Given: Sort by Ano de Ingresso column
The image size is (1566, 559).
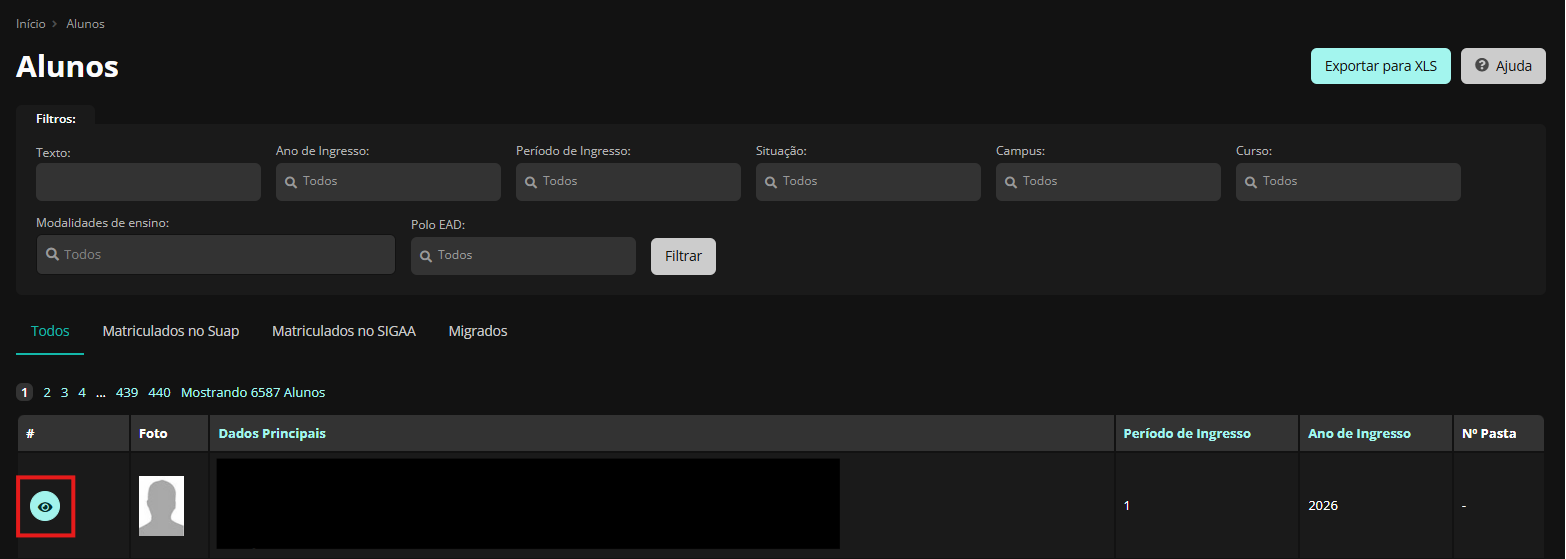Looking at the screenshot, I should click(1359, 434).
